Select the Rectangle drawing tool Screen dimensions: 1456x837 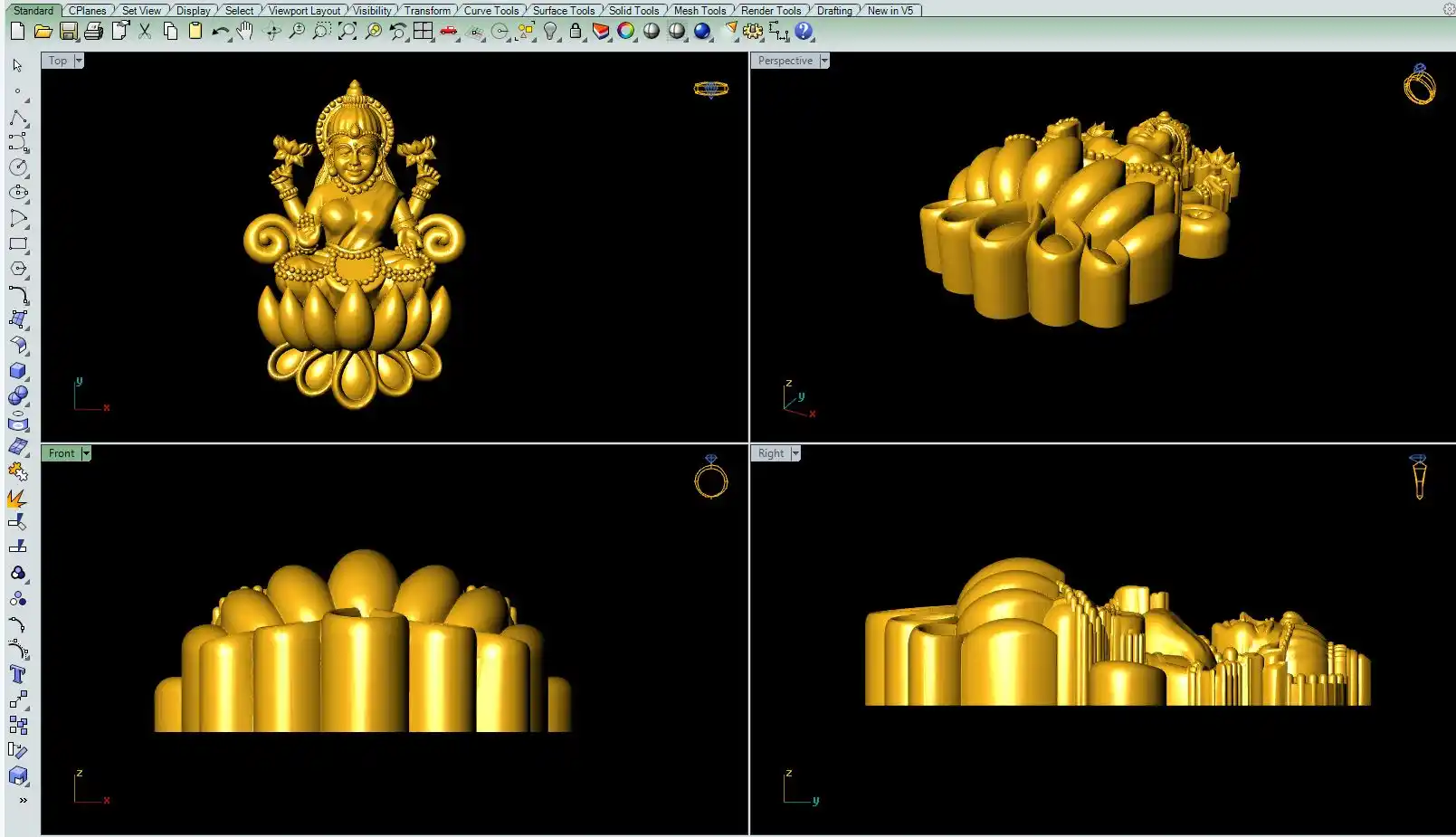click(18, 244)
